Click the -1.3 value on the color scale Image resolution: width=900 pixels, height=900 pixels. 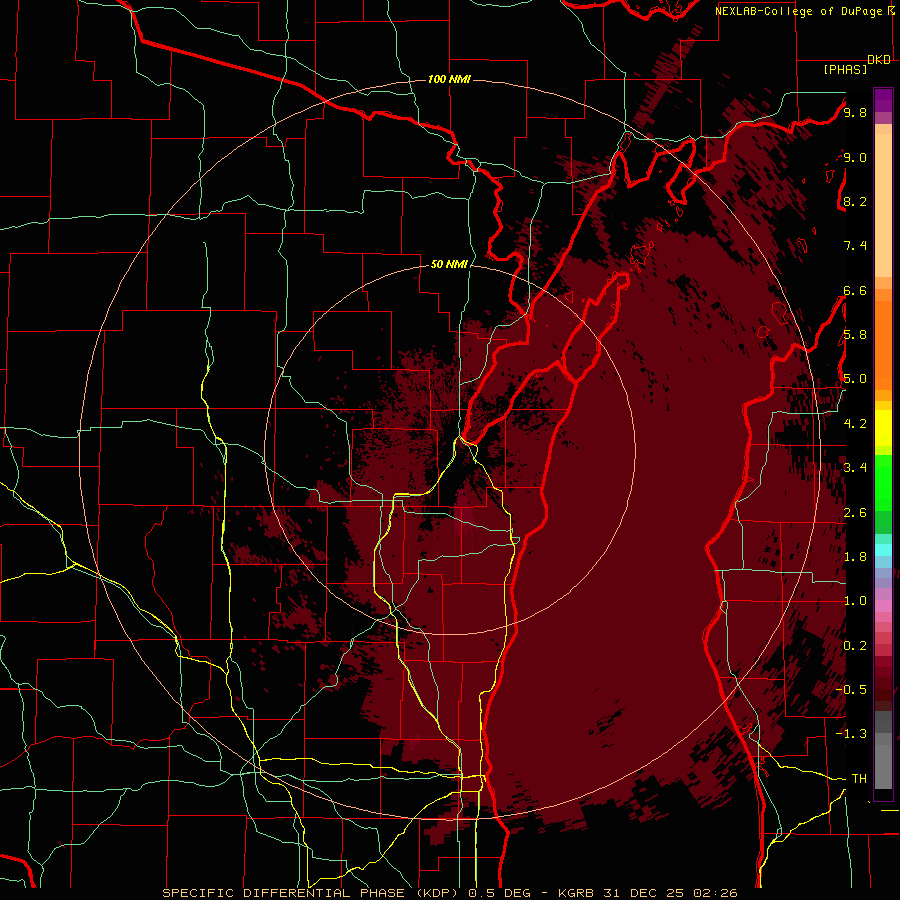tap(852, 734)
